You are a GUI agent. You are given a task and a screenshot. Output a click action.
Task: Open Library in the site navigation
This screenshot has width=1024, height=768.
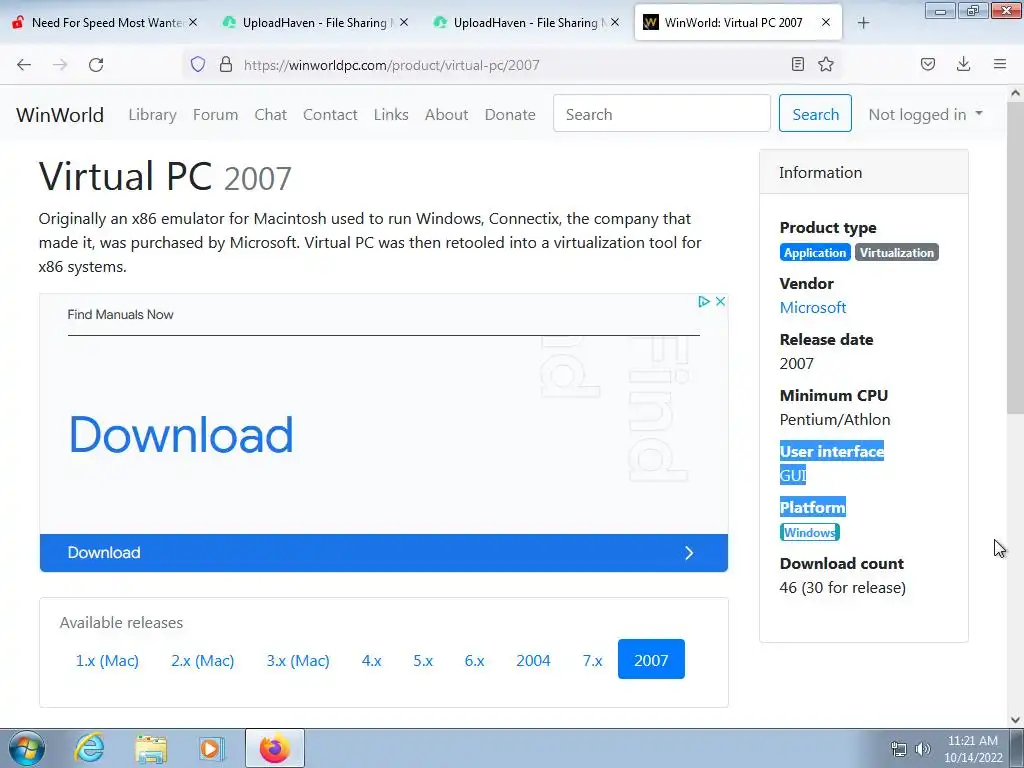tap(152, 114)
